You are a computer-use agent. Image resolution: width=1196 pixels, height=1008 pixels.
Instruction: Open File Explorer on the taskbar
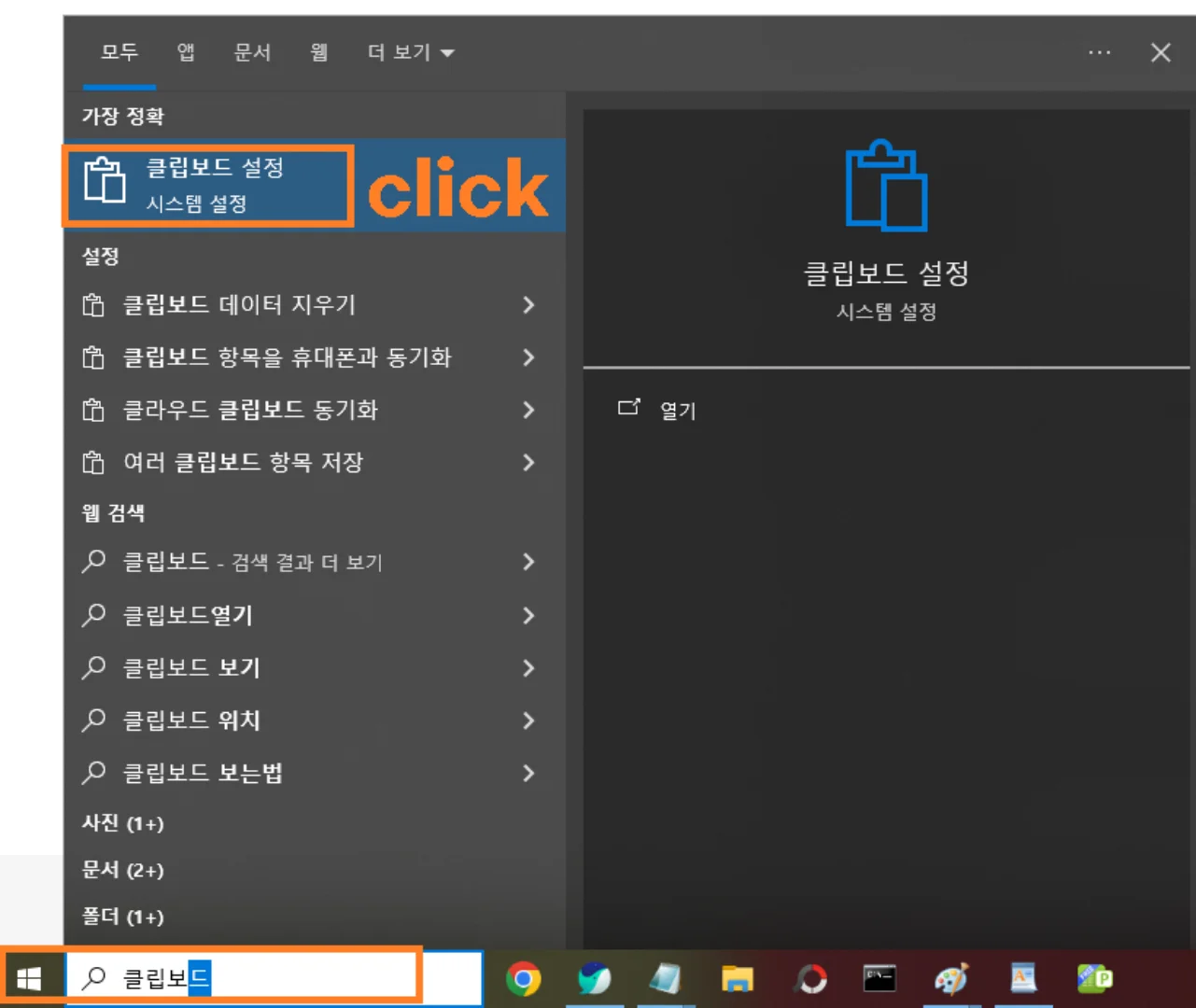click(738, 978)
